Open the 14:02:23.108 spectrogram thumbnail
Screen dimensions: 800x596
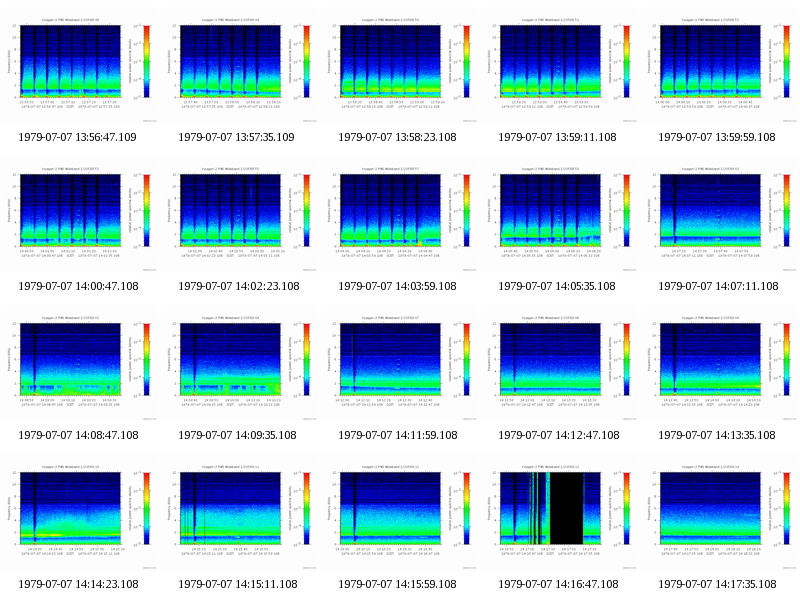coord(239,214)
